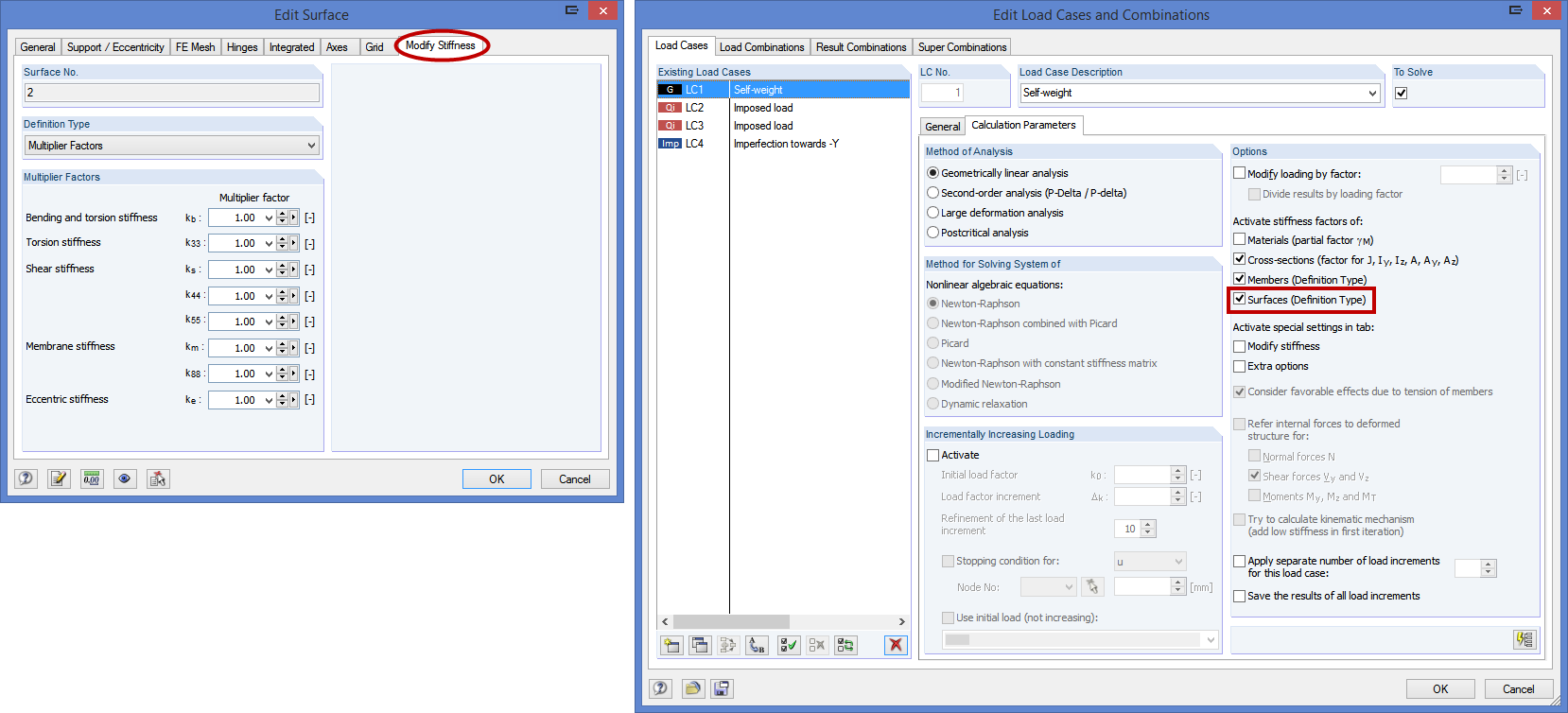Click the arrow button next to ke factor
The image size is (1568, 713).
(294, 400)
